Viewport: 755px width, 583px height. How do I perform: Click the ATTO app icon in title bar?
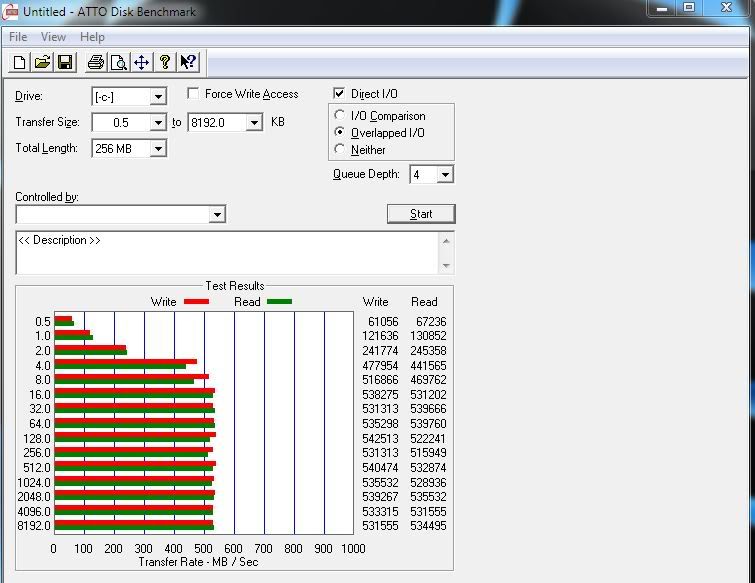tap(10, 12)
